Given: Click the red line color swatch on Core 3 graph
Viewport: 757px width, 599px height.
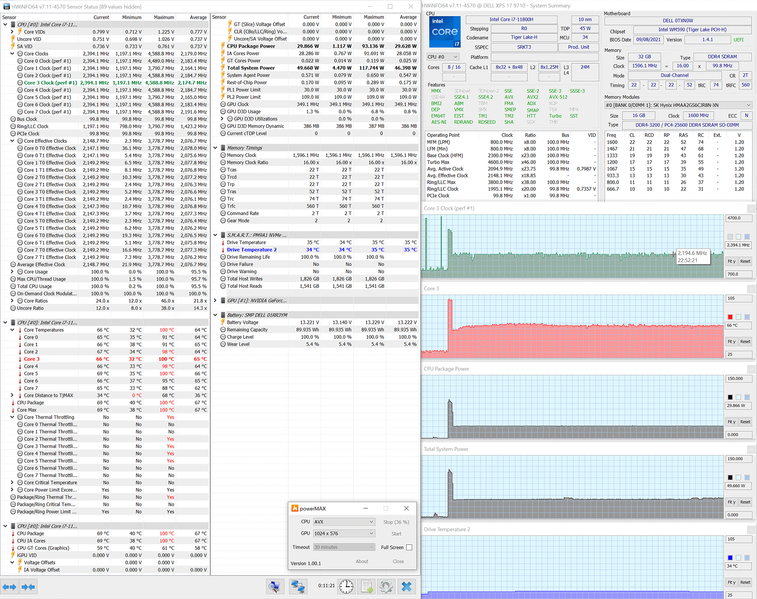Looking at the screenshot, I should click(730, 317).
